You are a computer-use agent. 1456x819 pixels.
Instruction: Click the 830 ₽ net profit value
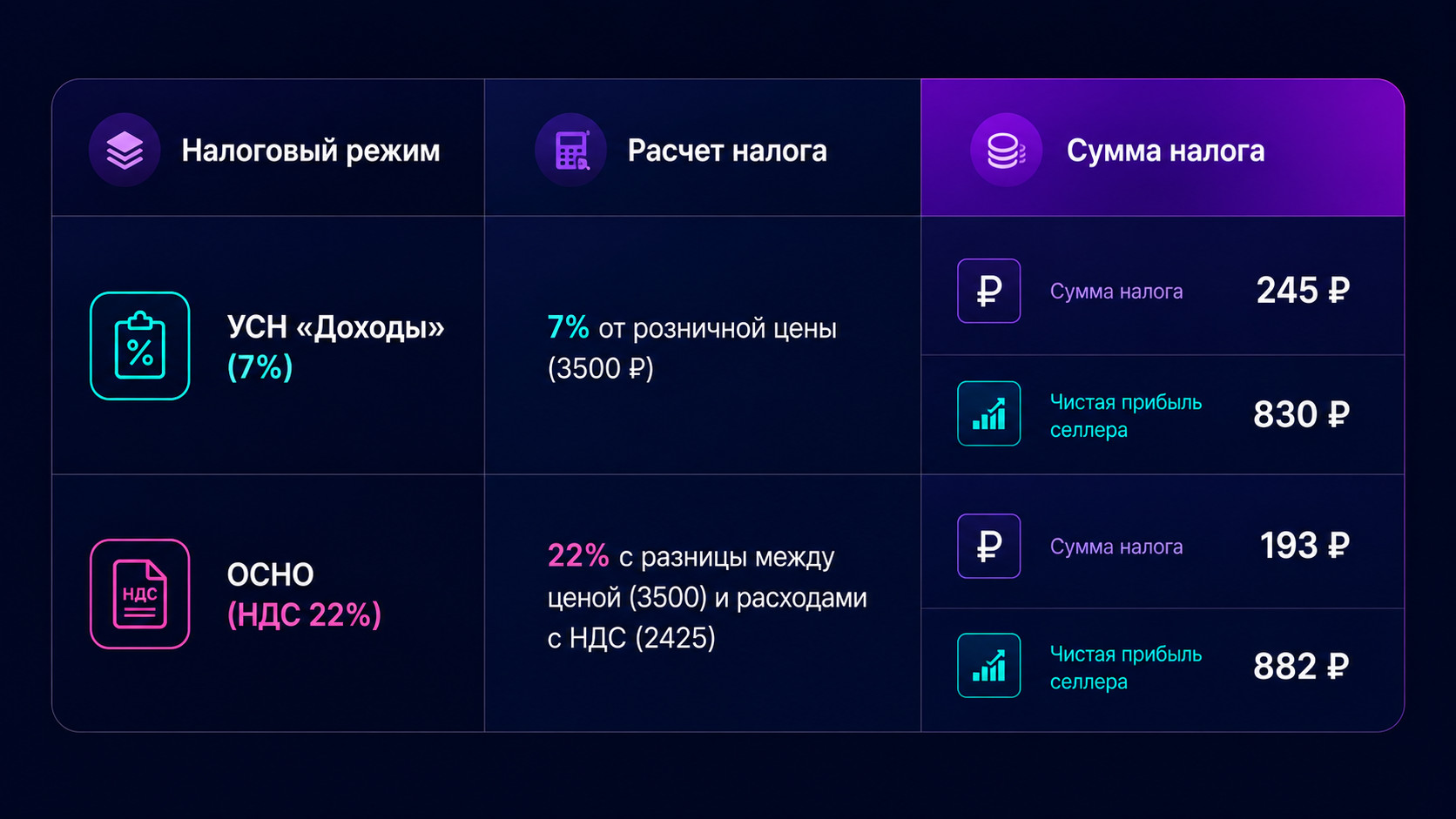point(1301,414)
